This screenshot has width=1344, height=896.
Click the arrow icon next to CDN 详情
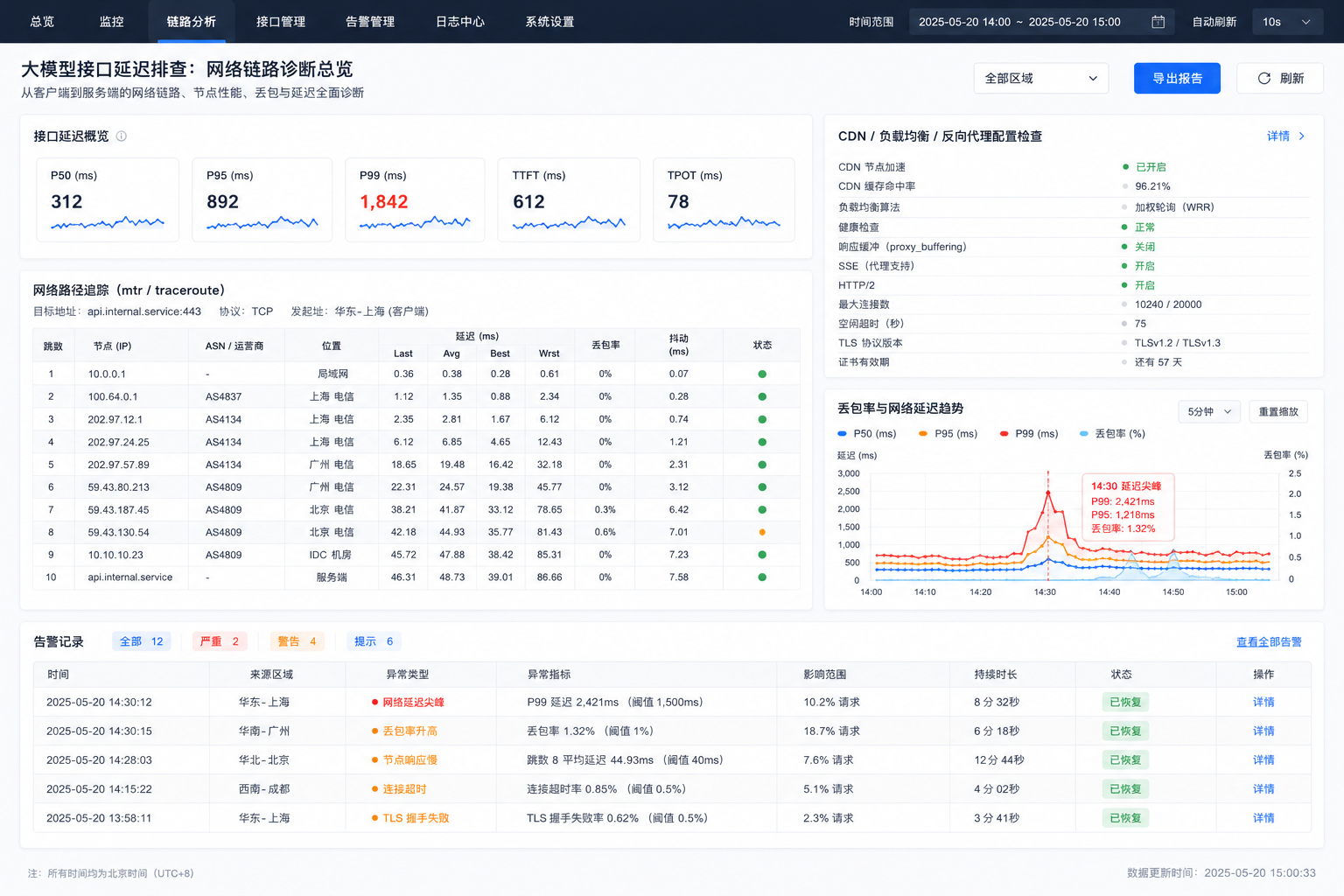coord(1302,136)
